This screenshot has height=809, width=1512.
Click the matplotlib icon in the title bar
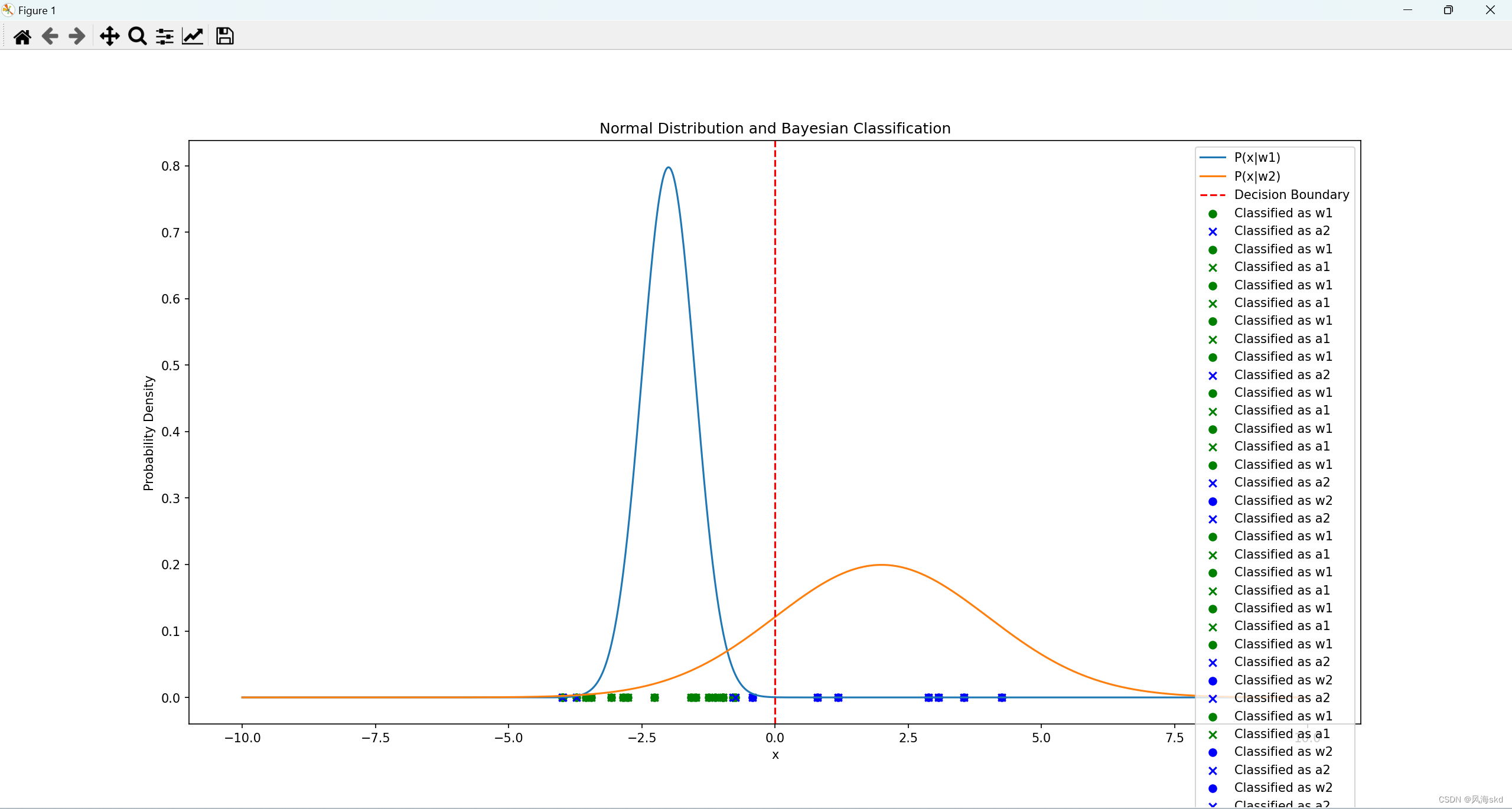(8, 10)
